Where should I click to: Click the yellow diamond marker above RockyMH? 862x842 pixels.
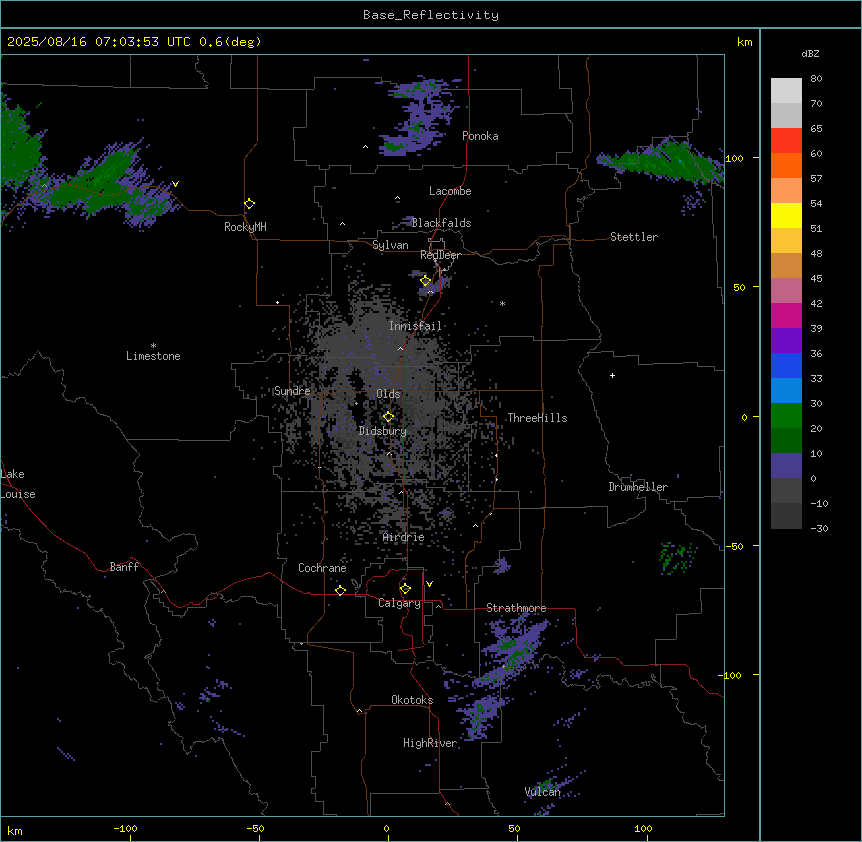[x=249, y=204]
